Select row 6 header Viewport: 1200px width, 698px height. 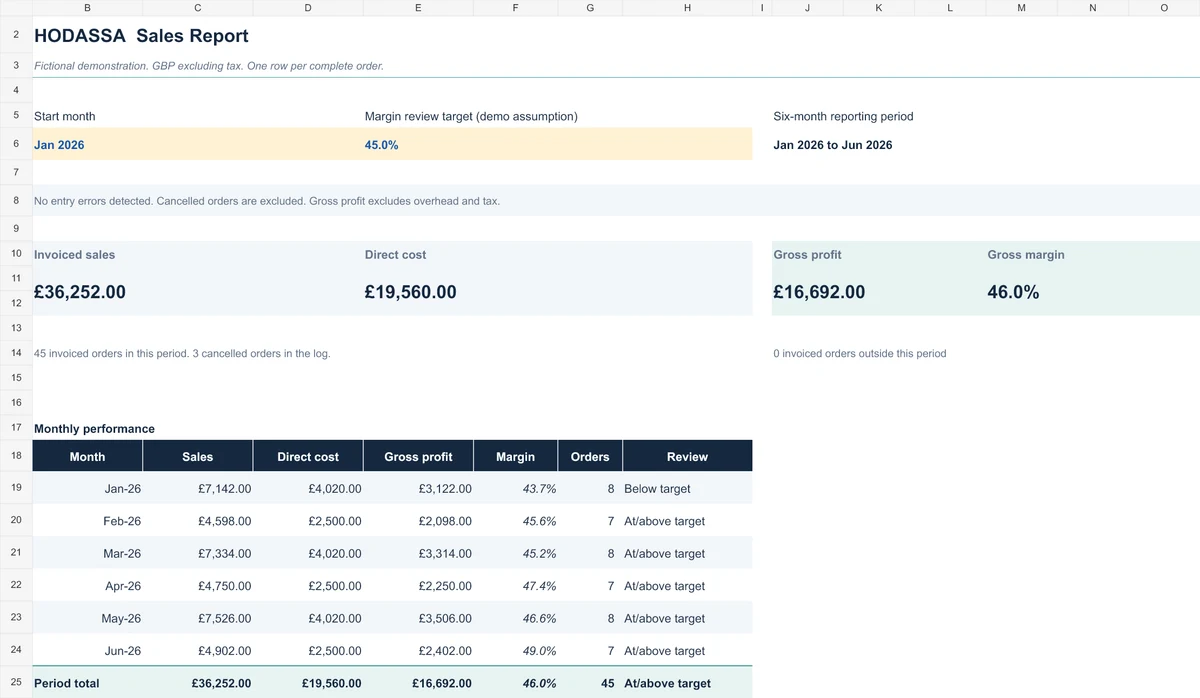point(16,144)
